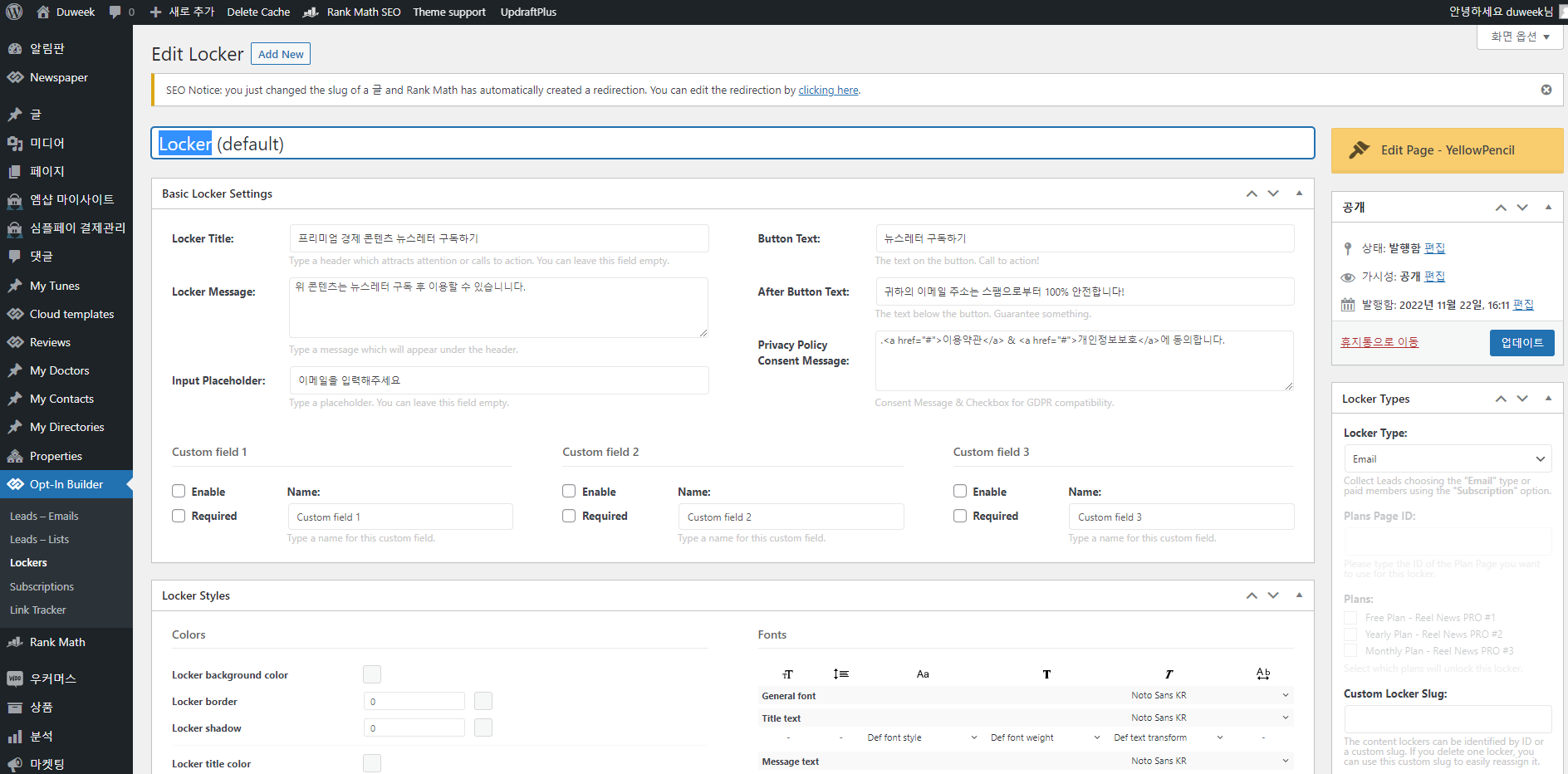The width and height of the screenshot is (1568, 774).
Task: Open Link Tracker submenu item
Action: coord(37,610)
